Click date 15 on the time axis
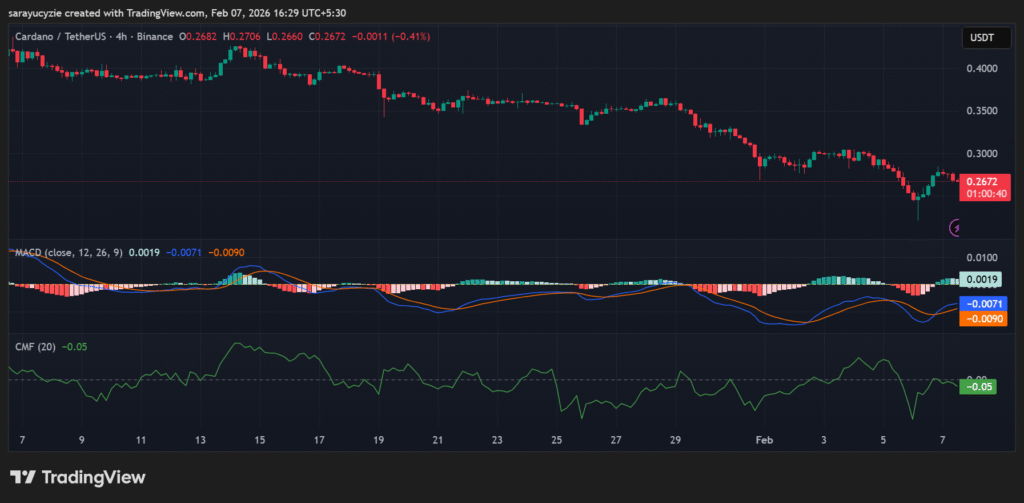1024x503 pixels. click(260, 439)
